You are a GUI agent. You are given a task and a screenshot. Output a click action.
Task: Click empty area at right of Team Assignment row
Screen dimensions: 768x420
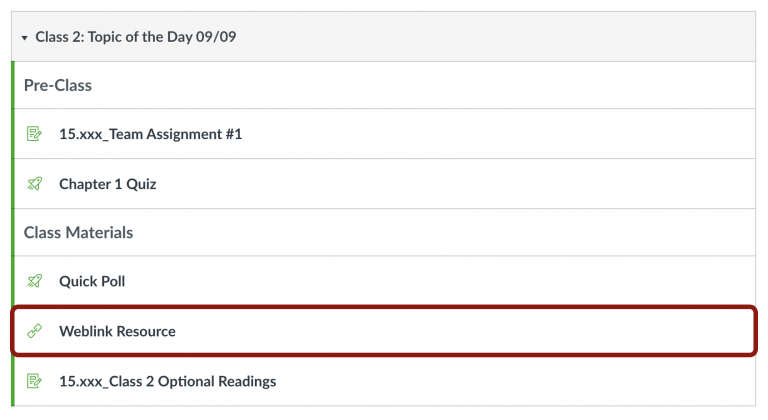pyautogui.click(x=550, y=134)
